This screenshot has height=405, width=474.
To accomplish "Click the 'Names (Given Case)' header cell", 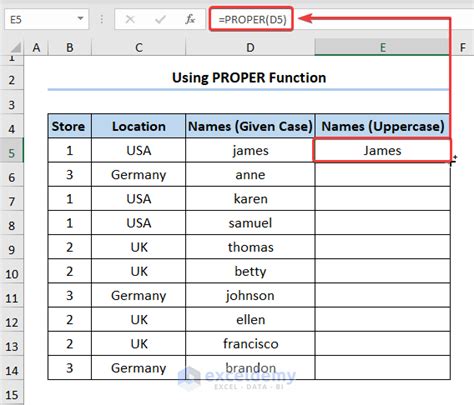I will pos(250,126).
